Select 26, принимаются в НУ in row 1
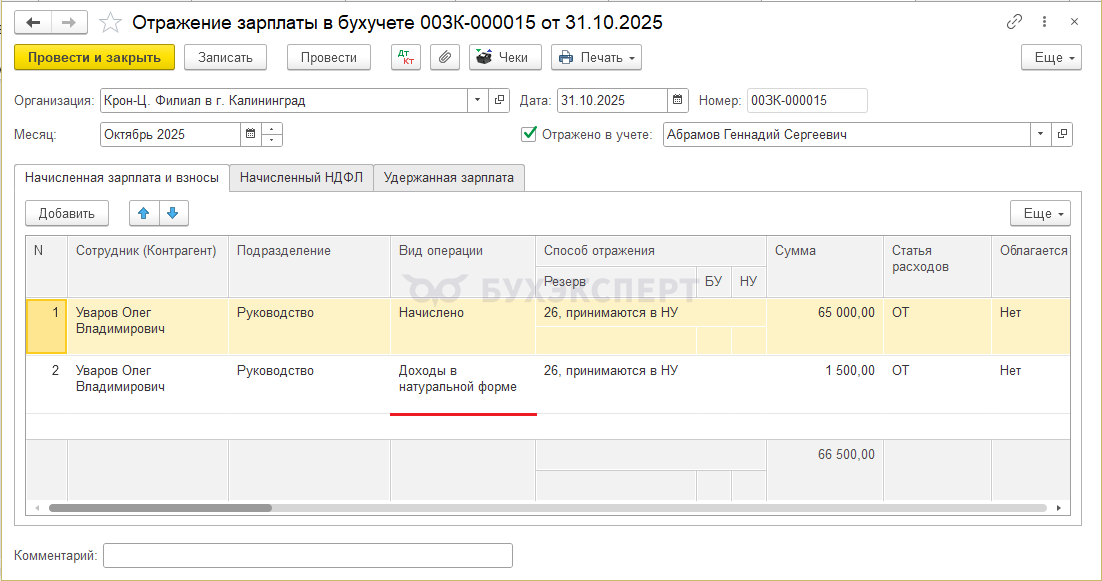This screenshot has height=581, width=1102. point(651,313)
